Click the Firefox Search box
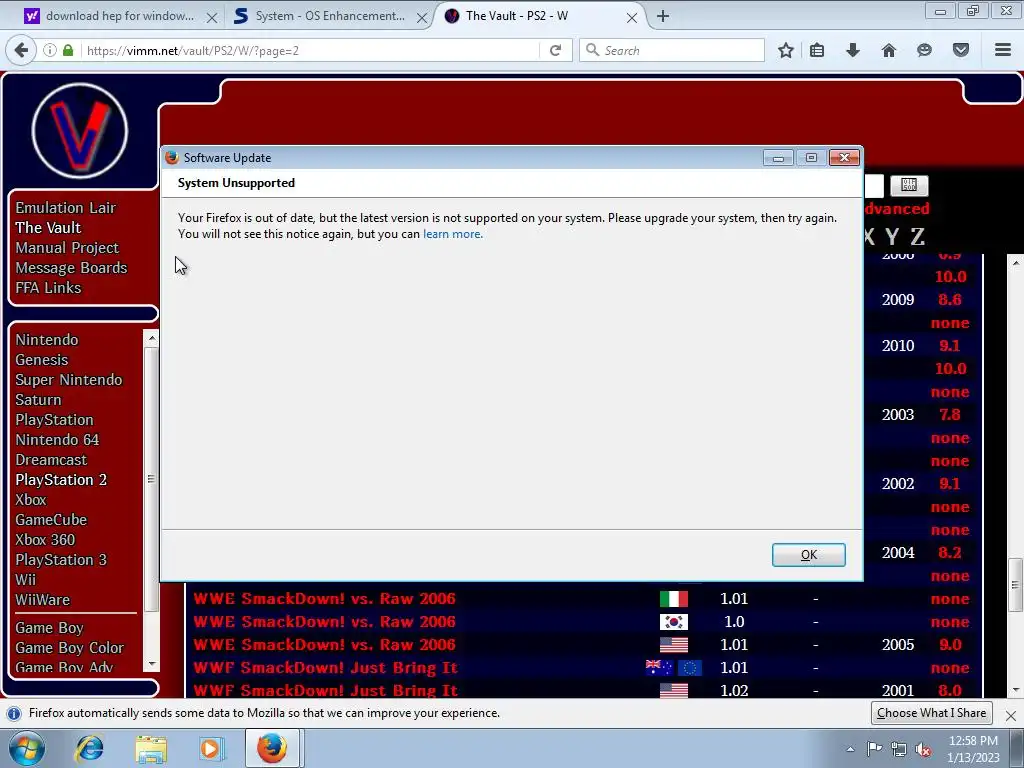This screenshot has width=1024, height=768. tap(672, 50)
